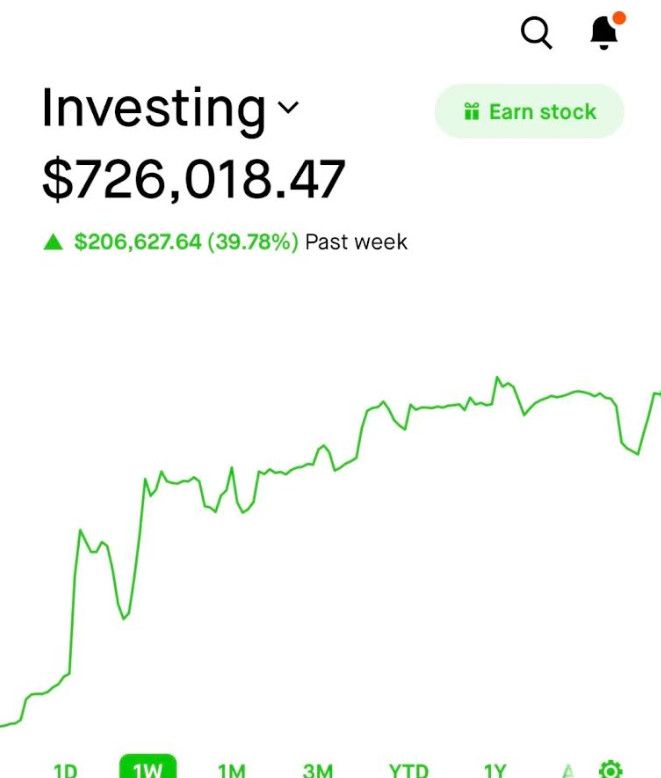Tap the green up-triangle gain indicator
661x778 pixels.
53,242
